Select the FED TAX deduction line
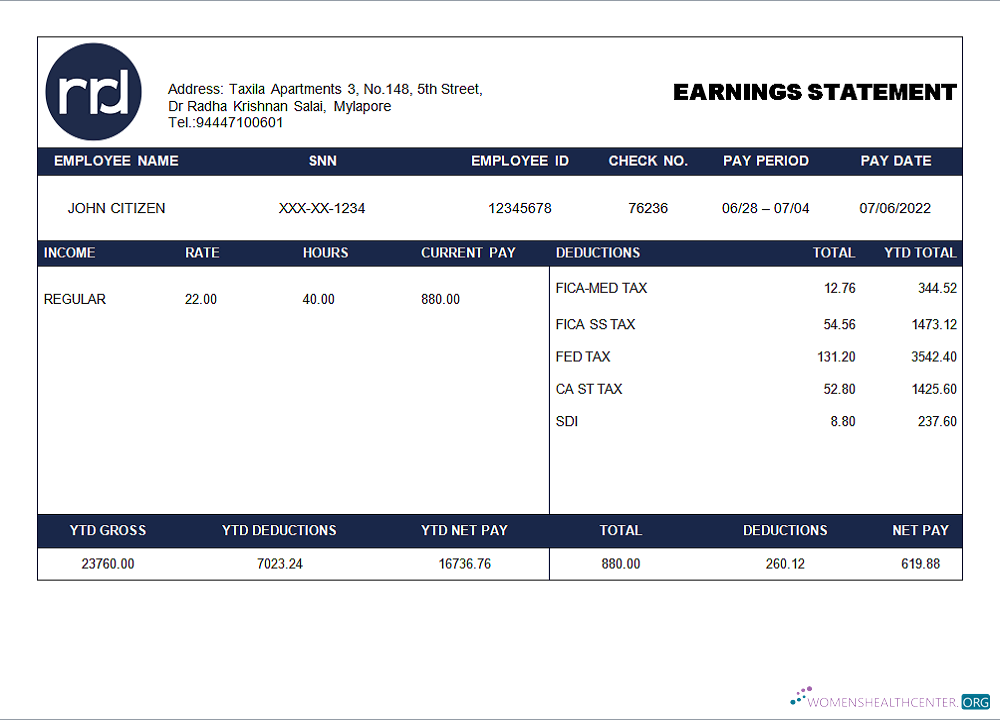This screenshot has height=720, width=1000. [581, 356]
